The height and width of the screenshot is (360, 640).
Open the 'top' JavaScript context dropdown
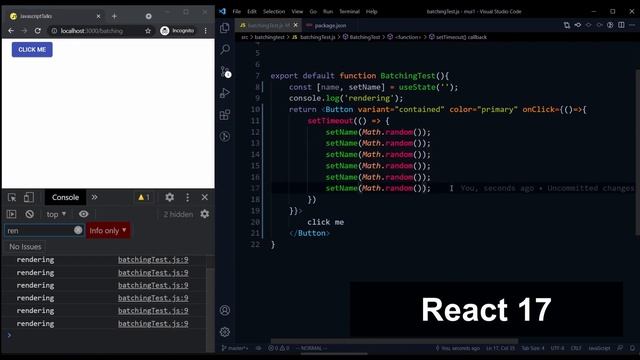pos(56,214)
